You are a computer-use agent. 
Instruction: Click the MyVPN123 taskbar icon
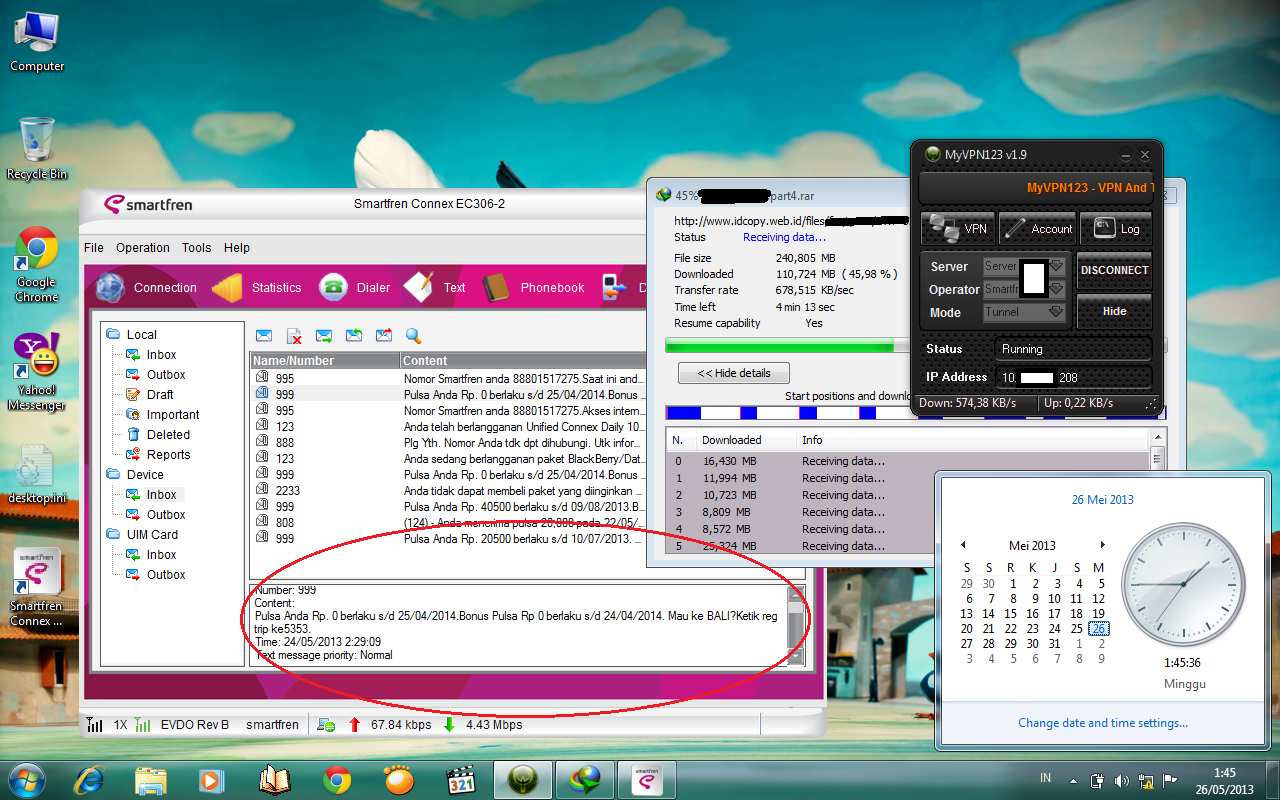coord(523,778)
